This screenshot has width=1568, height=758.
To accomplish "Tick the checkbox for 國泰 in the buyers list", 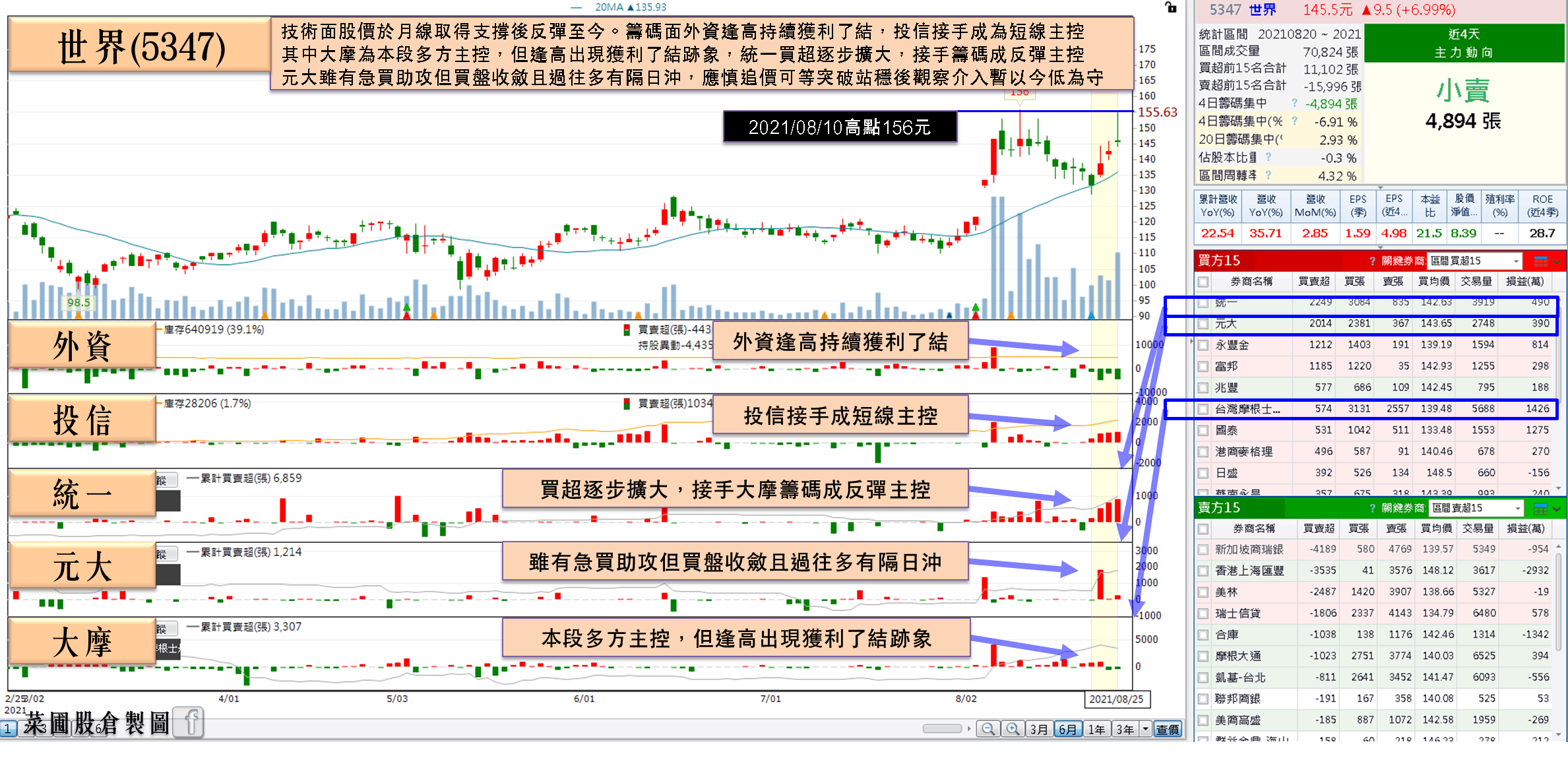I will [1203, 431].
